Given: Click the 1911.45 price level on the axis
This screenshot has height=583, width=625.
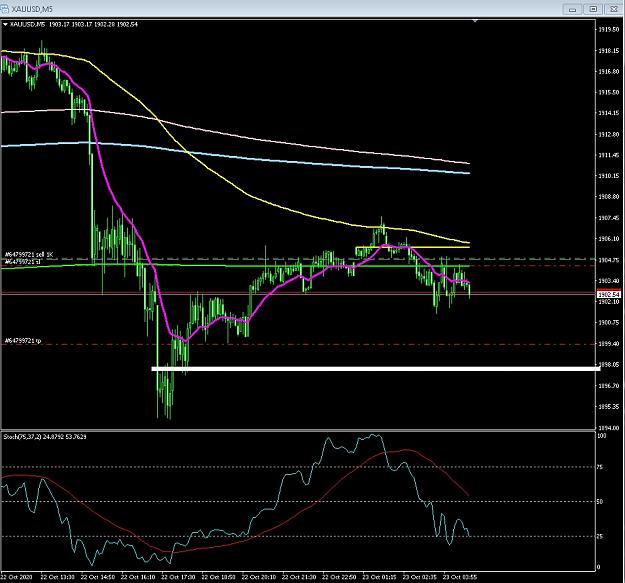Looking at the screenshot, I should click(609, 155).
